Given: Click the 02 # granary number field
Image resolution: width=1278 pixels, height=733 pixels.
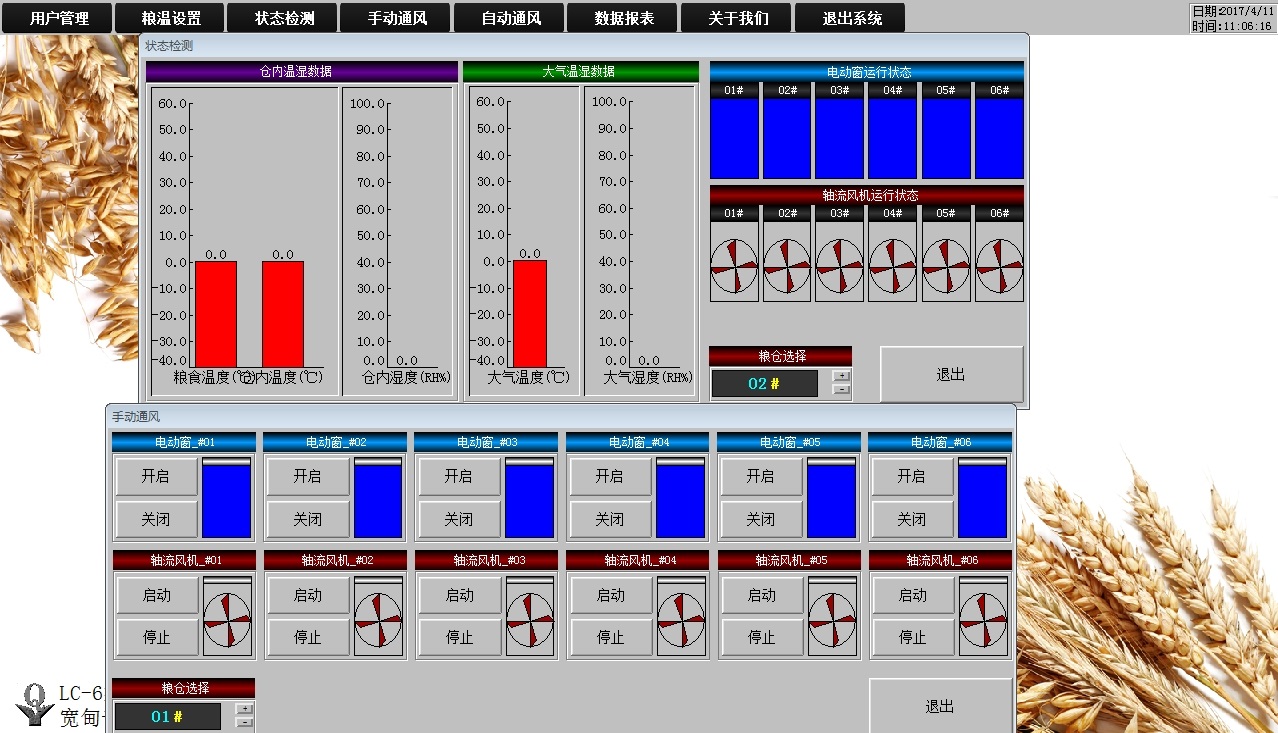Looking at the screenshot, I should tap(764, 384).
